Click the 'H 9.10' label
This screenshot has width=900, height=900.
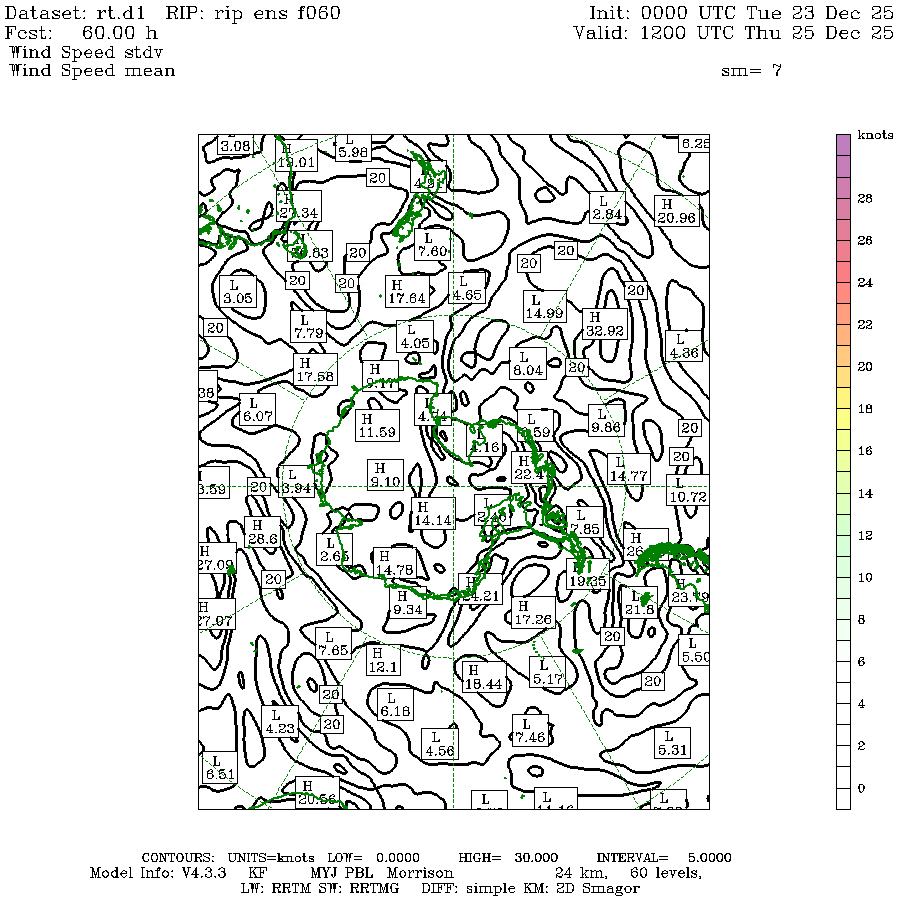click(385, 475)
